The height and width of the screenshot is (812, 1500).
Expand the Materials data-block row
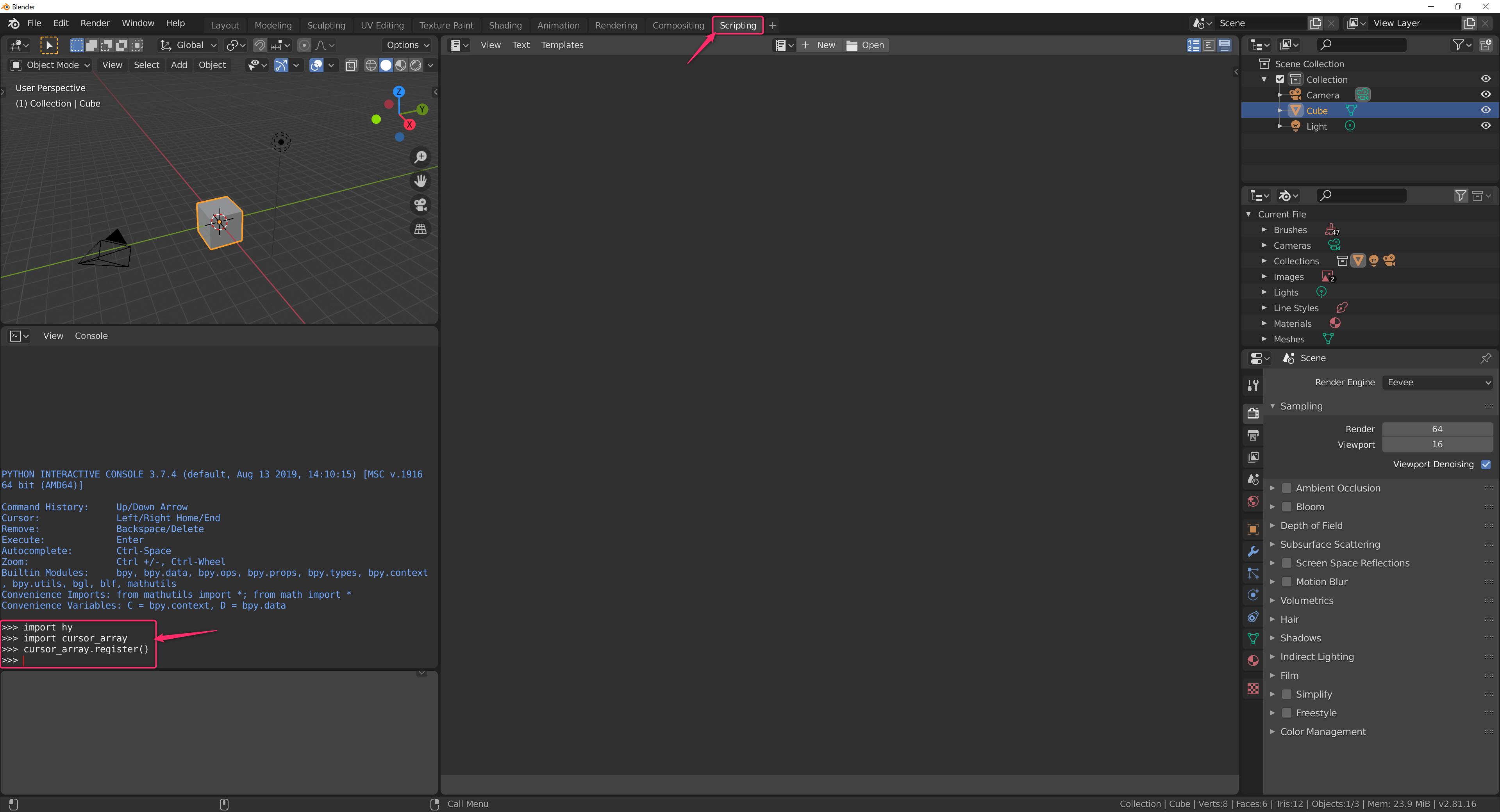pos(1264,324)
